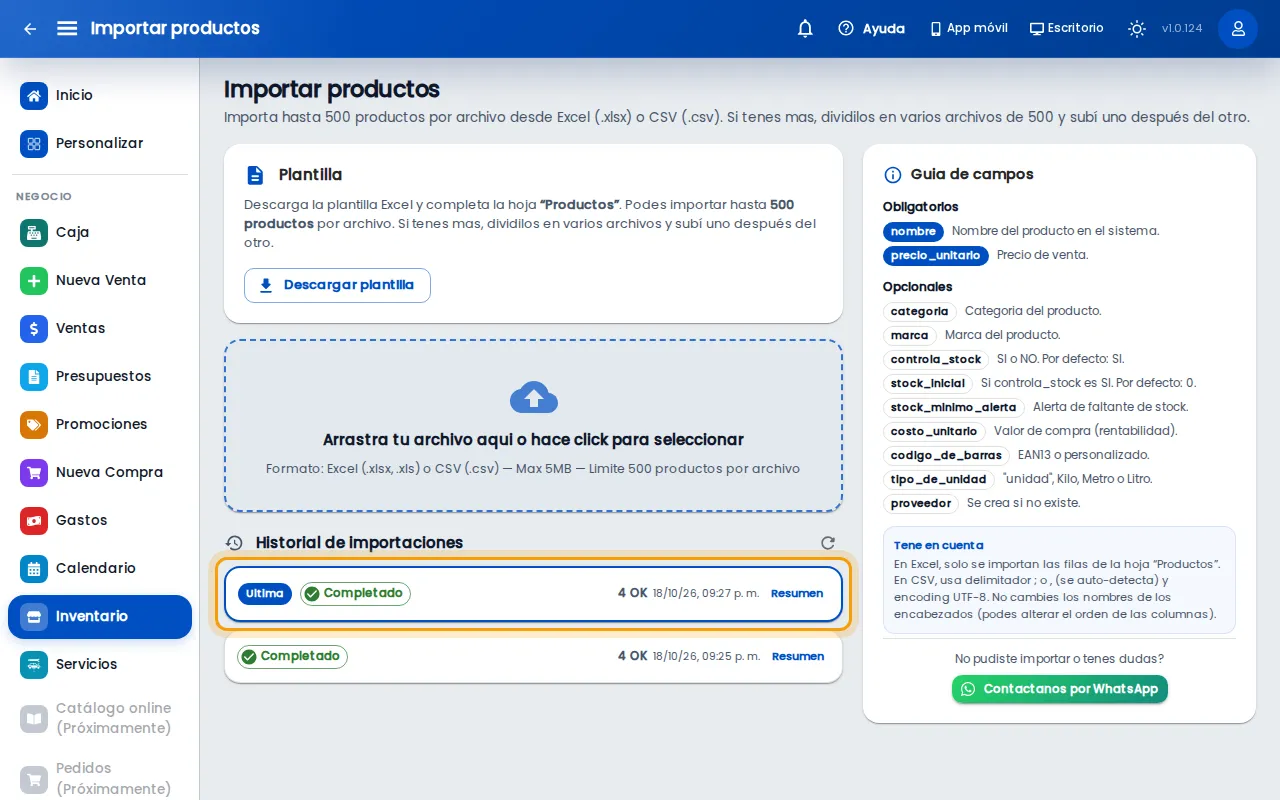Click the cloud upload icon
This screenshot has width=1280, height=800.
point(534,397)
